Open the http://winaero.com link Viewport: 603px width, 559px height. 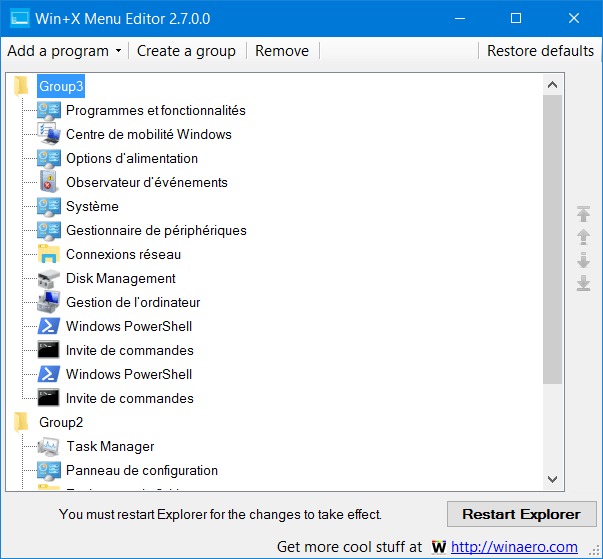click(514, 547)
